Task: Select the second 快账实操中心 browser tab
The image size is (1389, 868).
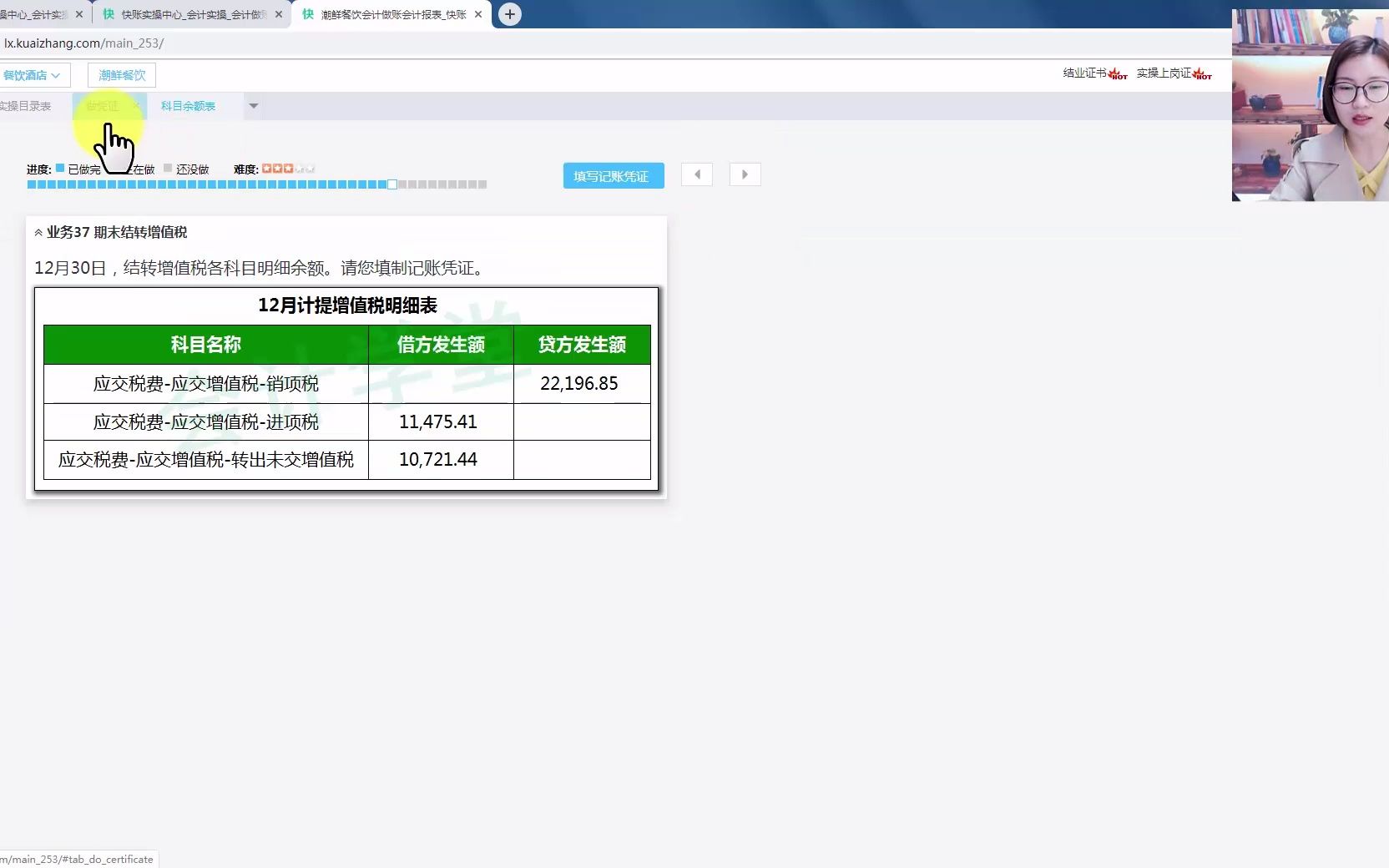Action: pos(194,14)
